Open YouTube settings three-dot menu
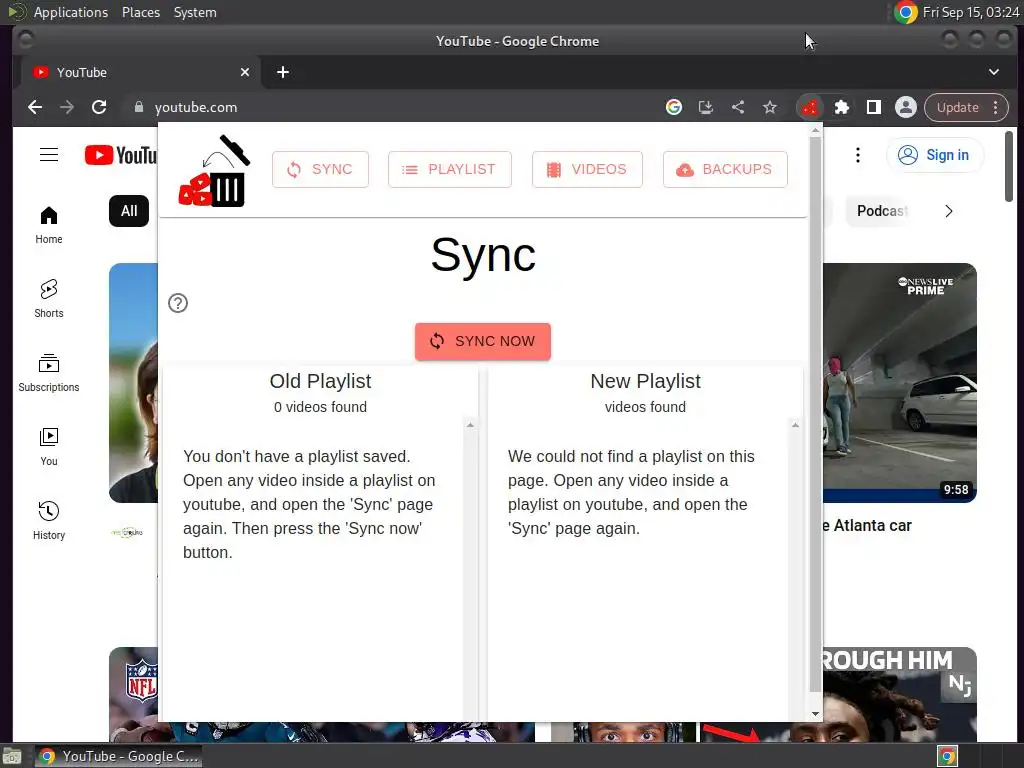Viewport: 1024px width, 768px height. click(858, 155)
